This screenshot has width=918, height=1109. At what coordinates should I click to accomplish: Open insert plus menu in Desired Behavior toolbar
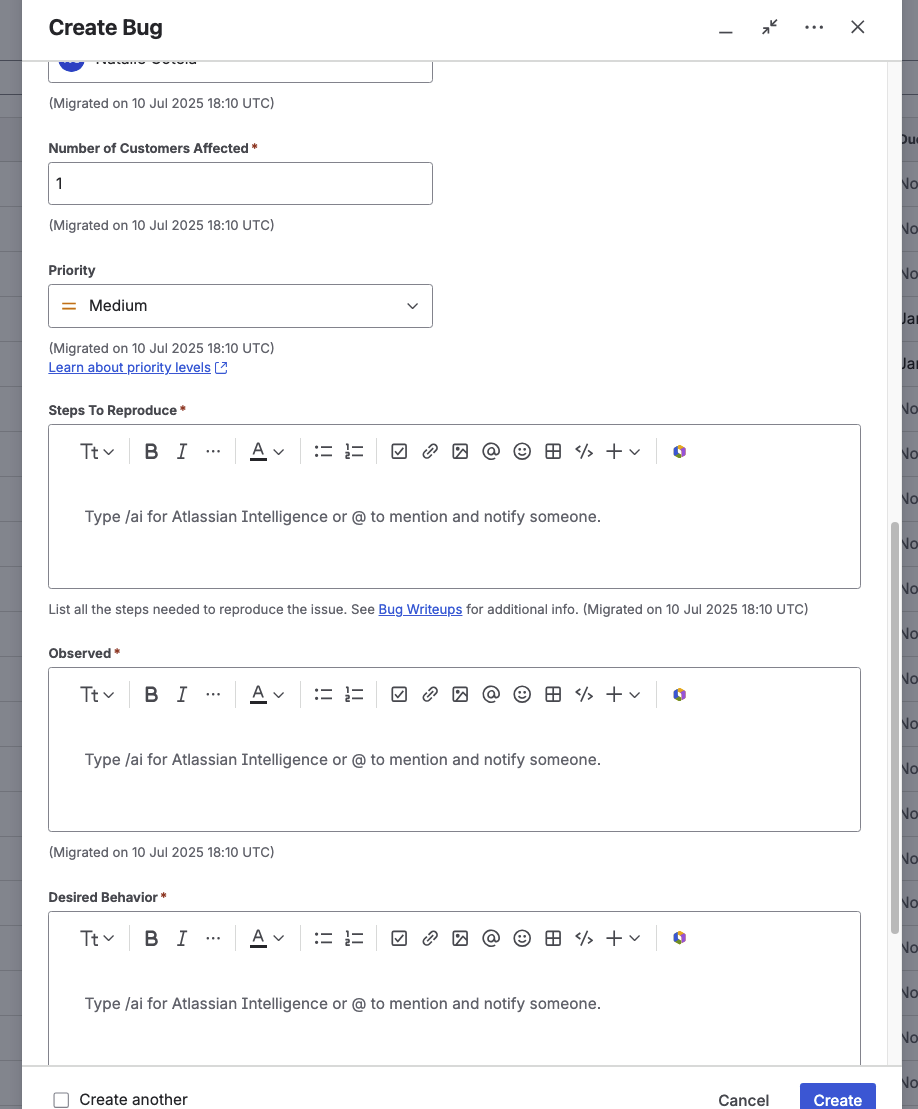(623, 938)
